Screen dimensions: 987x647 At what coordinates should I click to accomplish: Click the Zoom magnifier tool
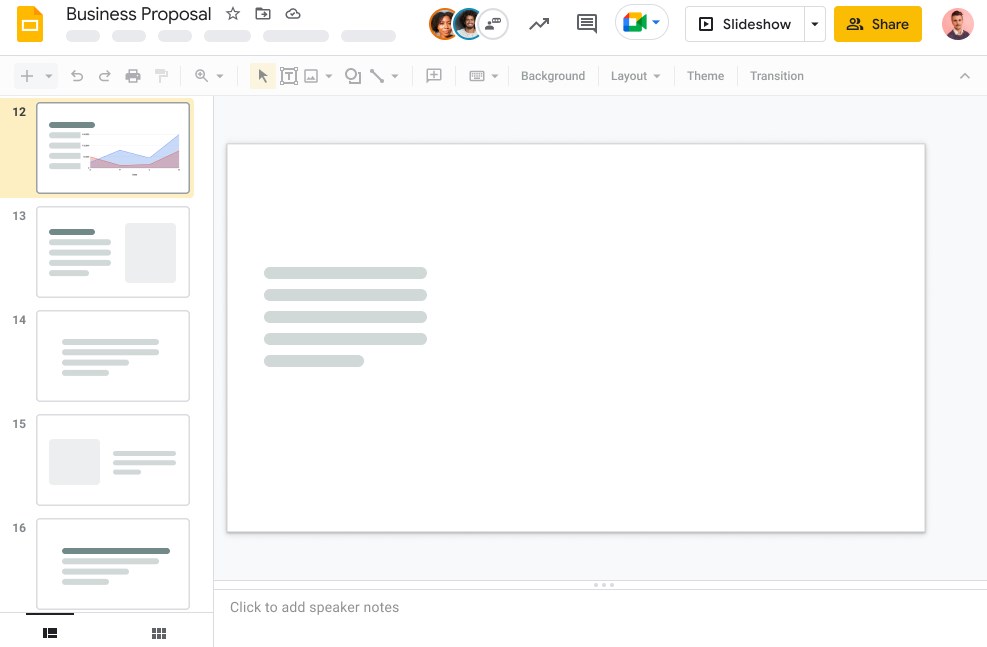(201, 76)
